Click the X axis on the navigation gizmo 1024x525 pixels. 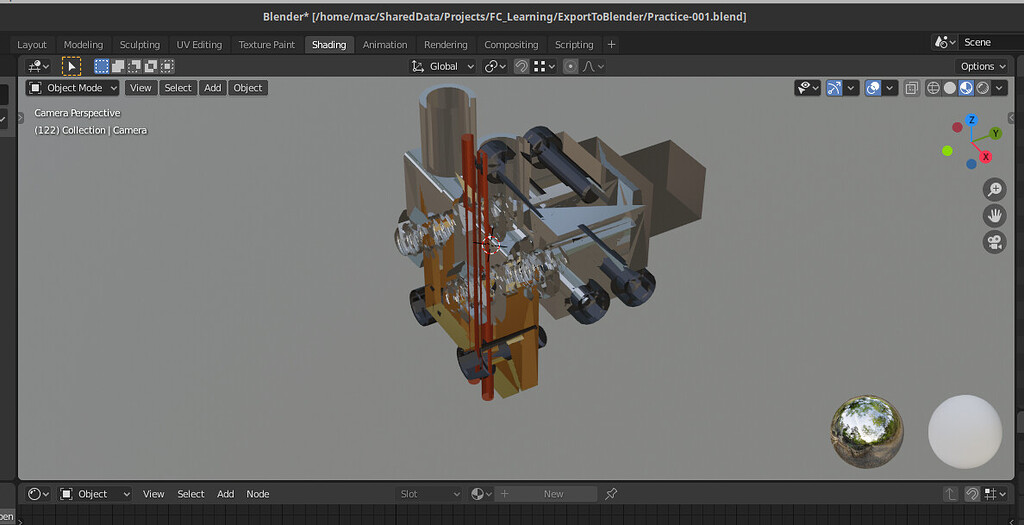click(x=985, y=157)
